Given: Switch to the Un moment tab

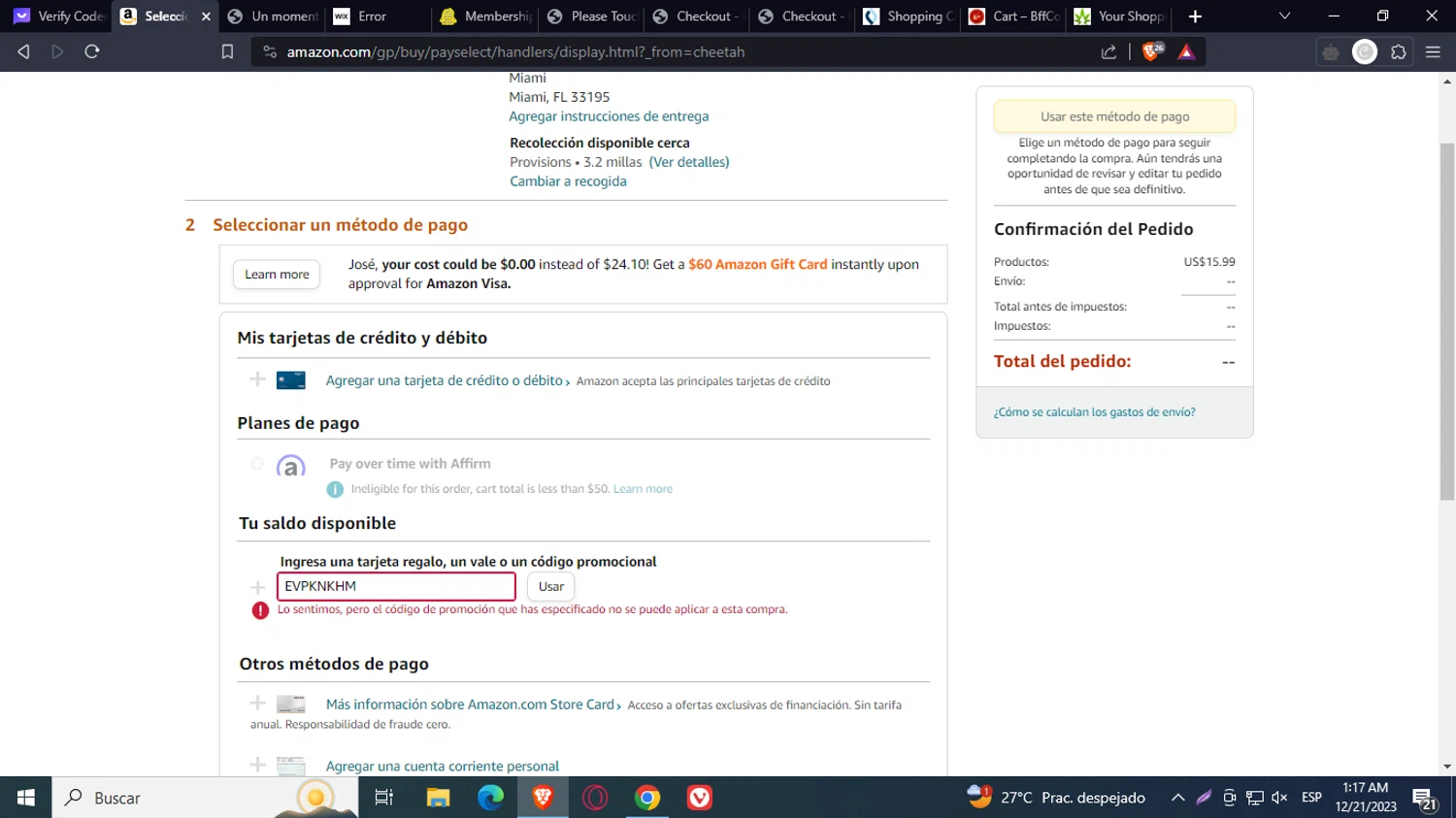Looking at the screenshot, I should point(273,16).
